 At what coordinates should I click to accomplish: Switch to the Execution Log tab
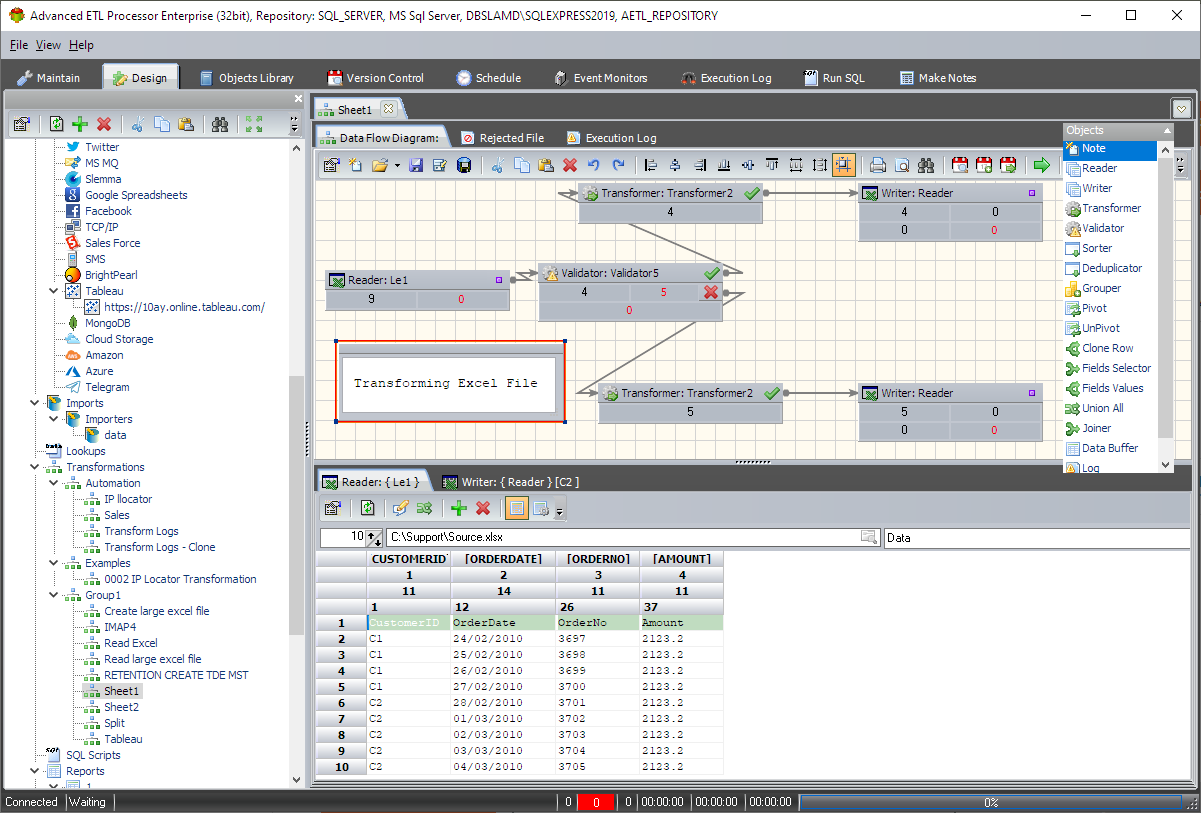[609, 137]
